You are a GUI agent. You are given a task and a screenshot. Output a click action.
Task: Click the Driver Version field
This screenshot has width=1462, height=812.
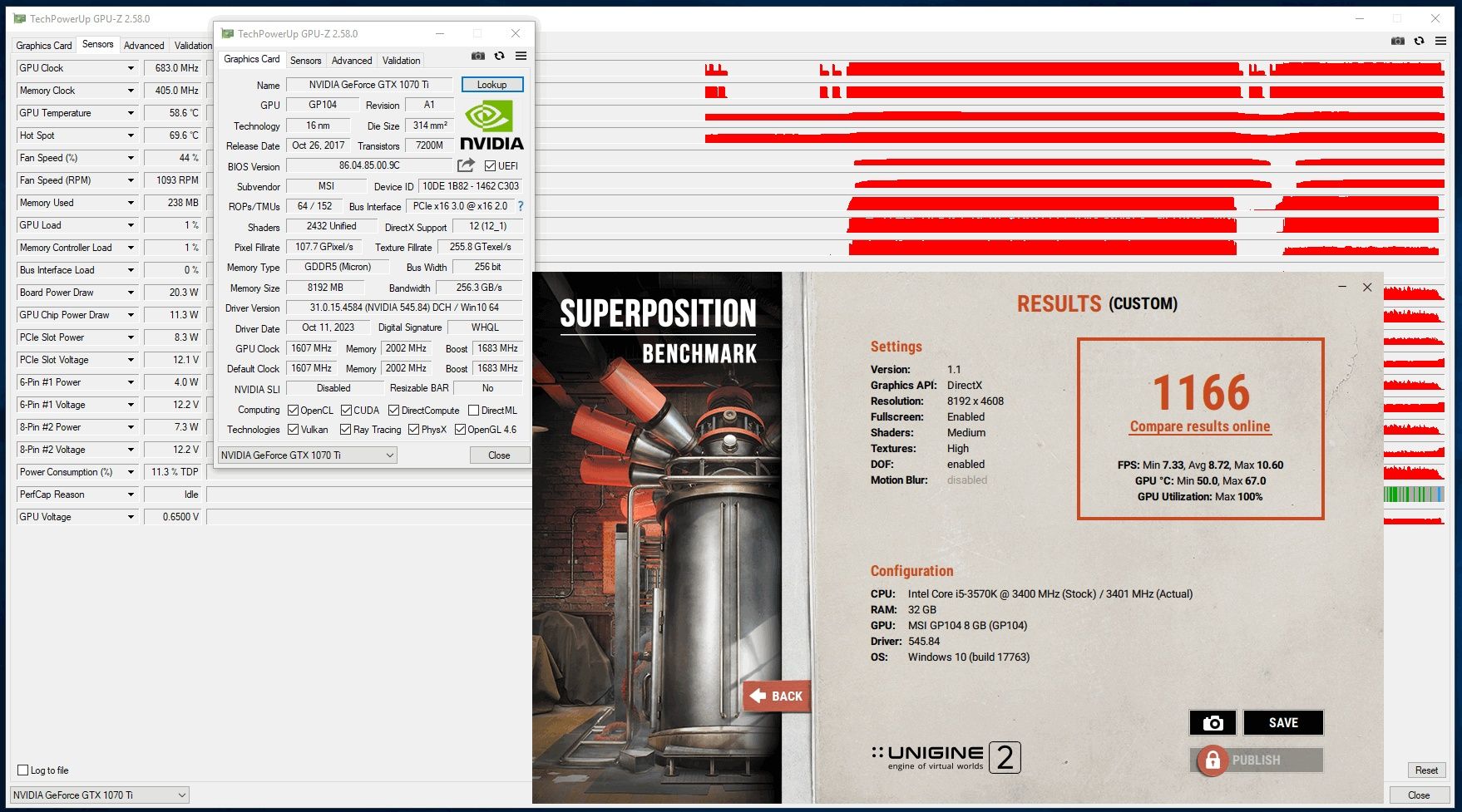click(404, 308)
